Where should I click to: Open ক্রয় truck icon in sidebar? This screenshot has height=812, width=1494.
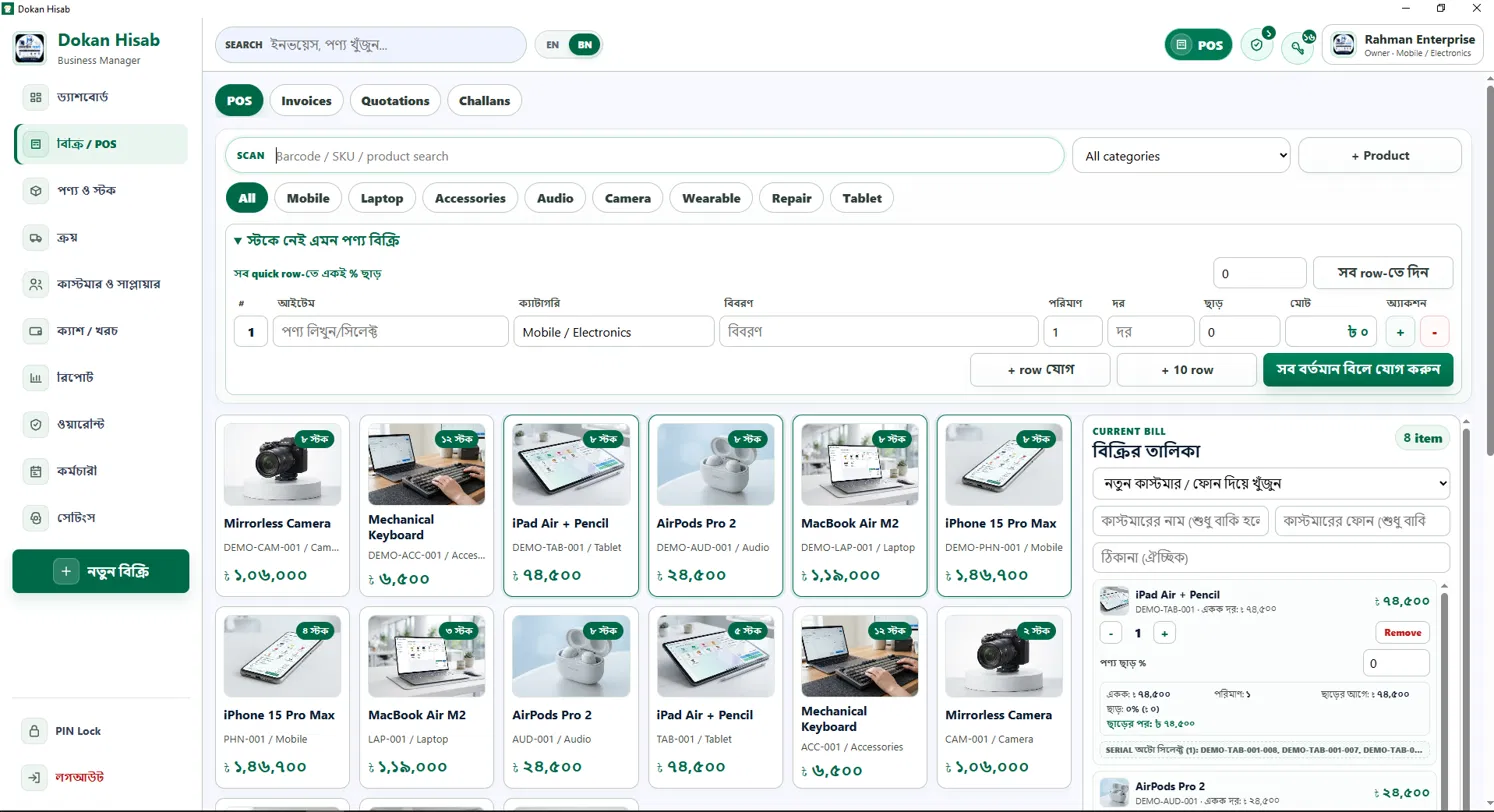pos(36,237)
